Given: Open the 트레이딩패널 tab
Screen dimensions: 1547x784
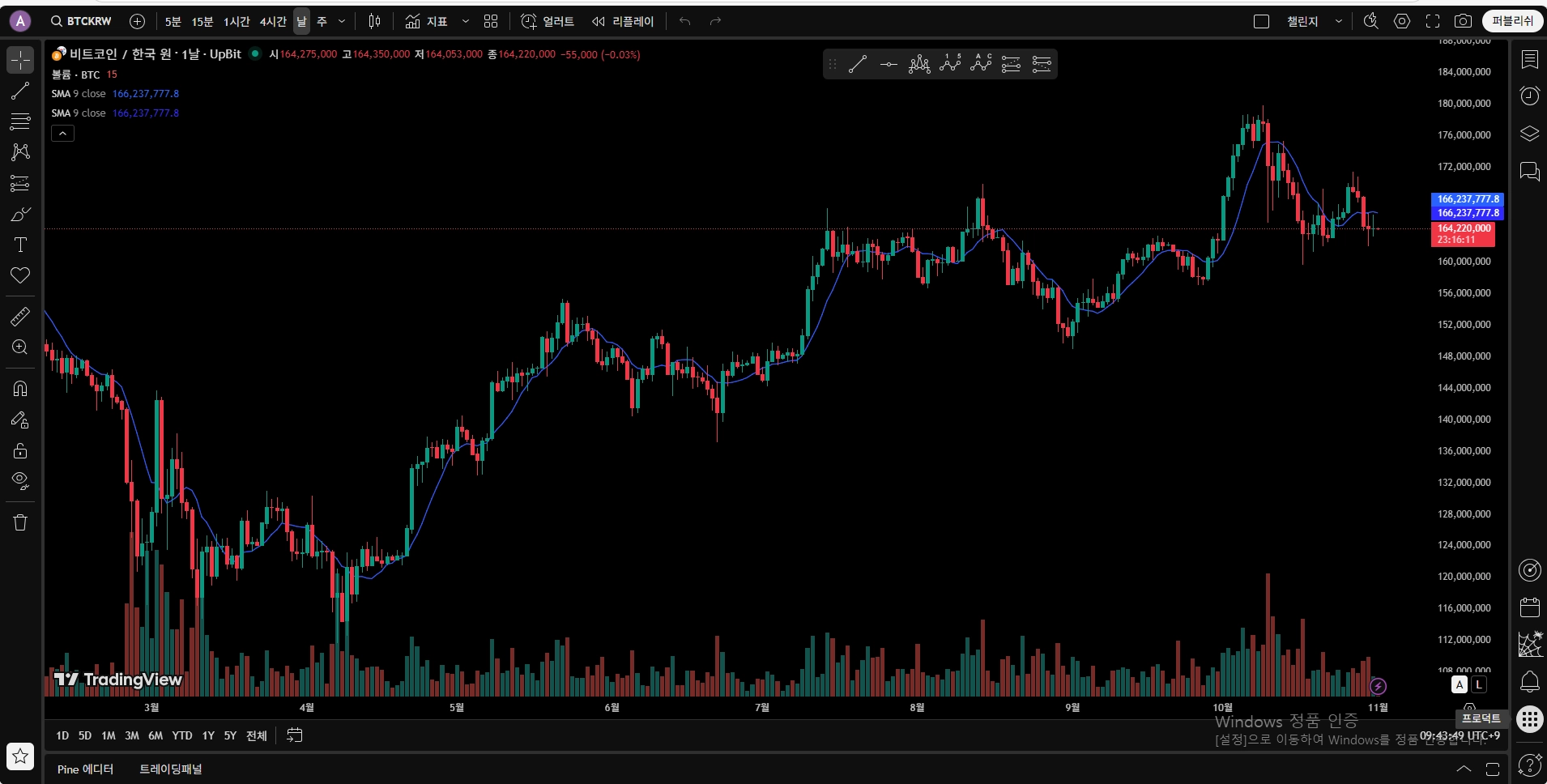Looking at the screenshot, I should coord(171,769).
